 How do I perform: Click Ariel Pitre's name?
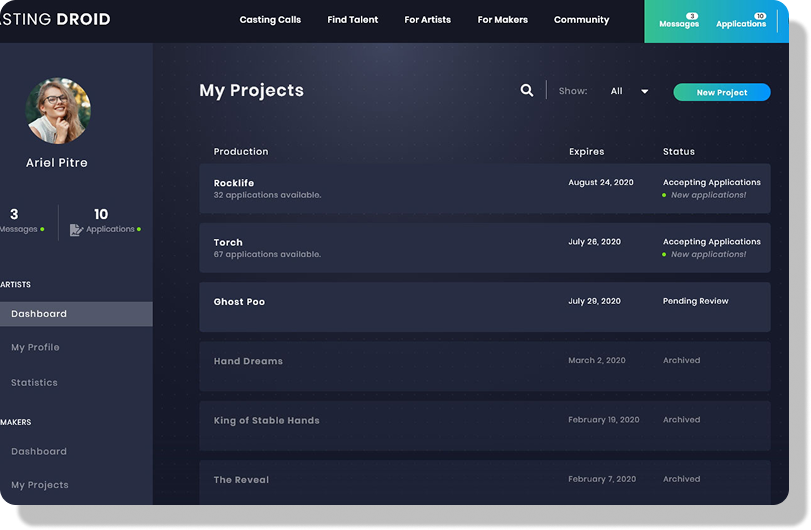coord(57,163)
